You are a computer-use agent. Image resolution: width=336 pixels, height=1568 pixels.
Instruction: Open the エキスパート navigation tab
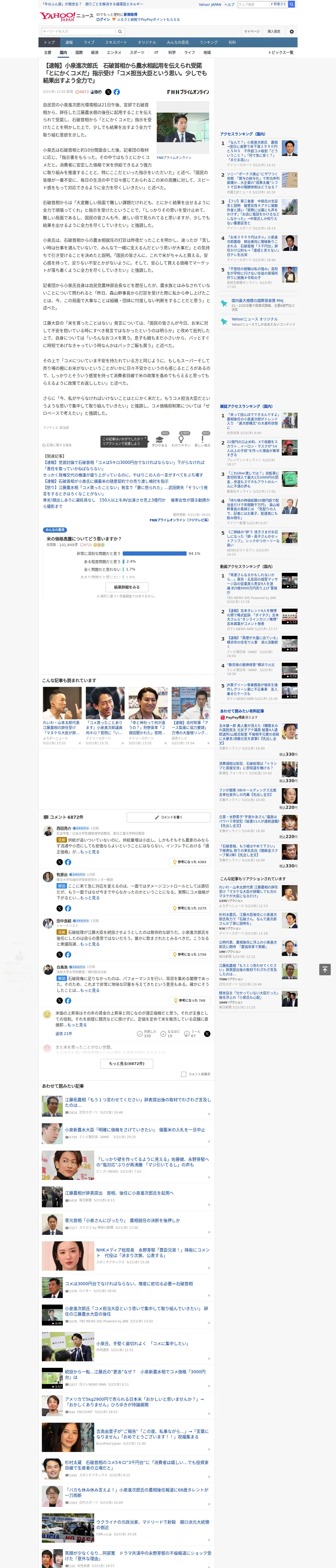pos(116,43)
